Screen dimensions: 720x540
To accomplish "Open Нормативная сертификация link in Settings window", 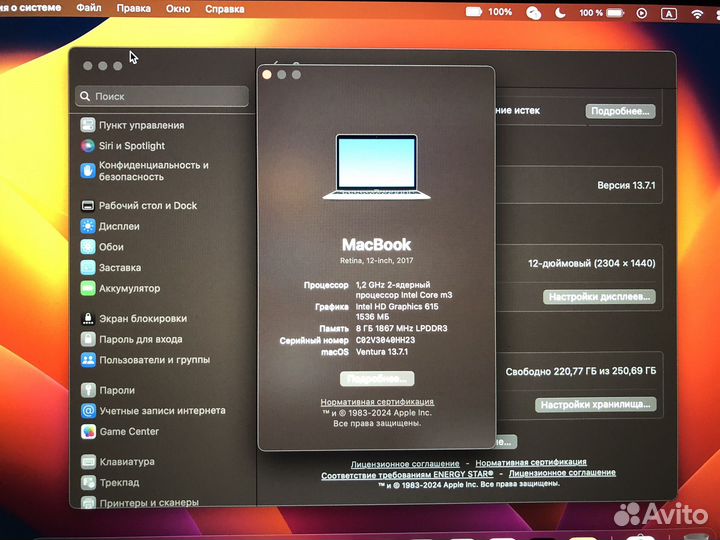I will [531, 462].
